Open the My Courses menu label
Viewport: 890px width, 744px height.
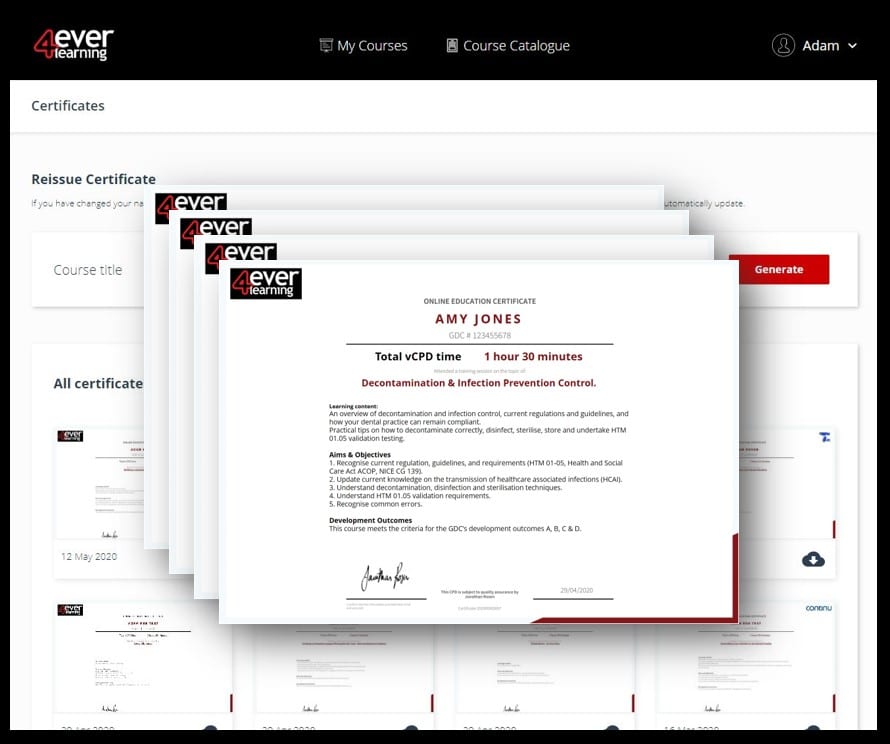[372, 45]
